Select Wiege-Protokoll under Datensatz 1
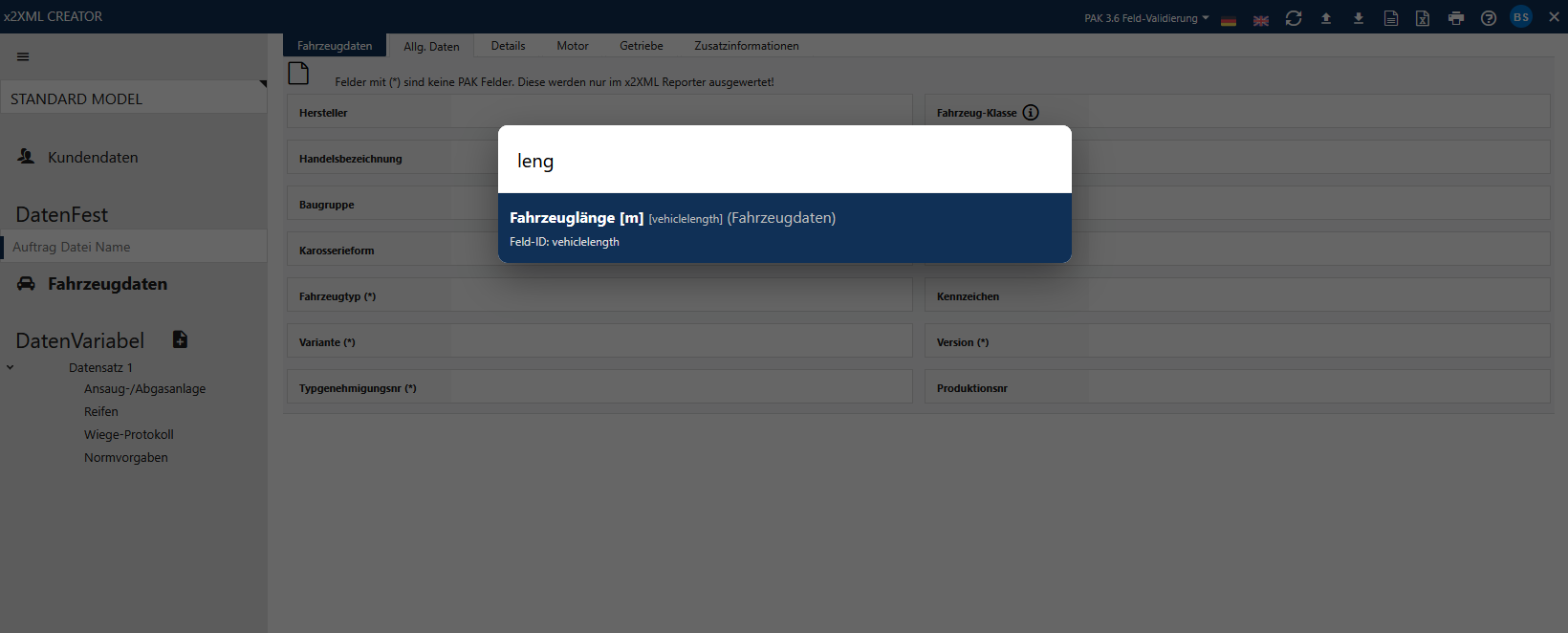1568x633 pixels. click(129, 435)
